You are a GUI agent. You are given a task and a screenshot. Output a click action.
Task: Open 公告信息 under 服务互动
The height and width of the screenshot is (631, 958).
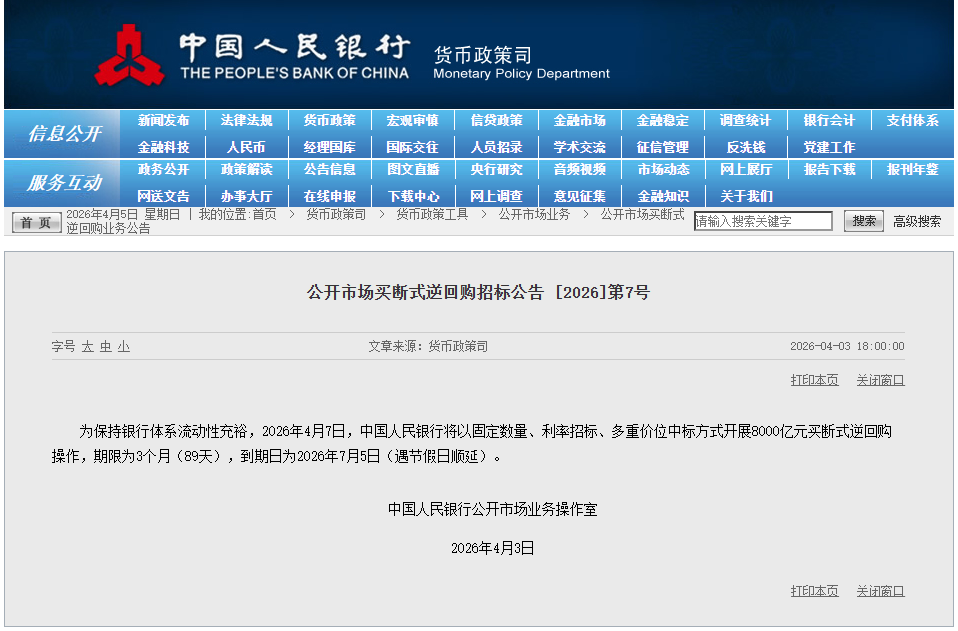tap(329, 170)
